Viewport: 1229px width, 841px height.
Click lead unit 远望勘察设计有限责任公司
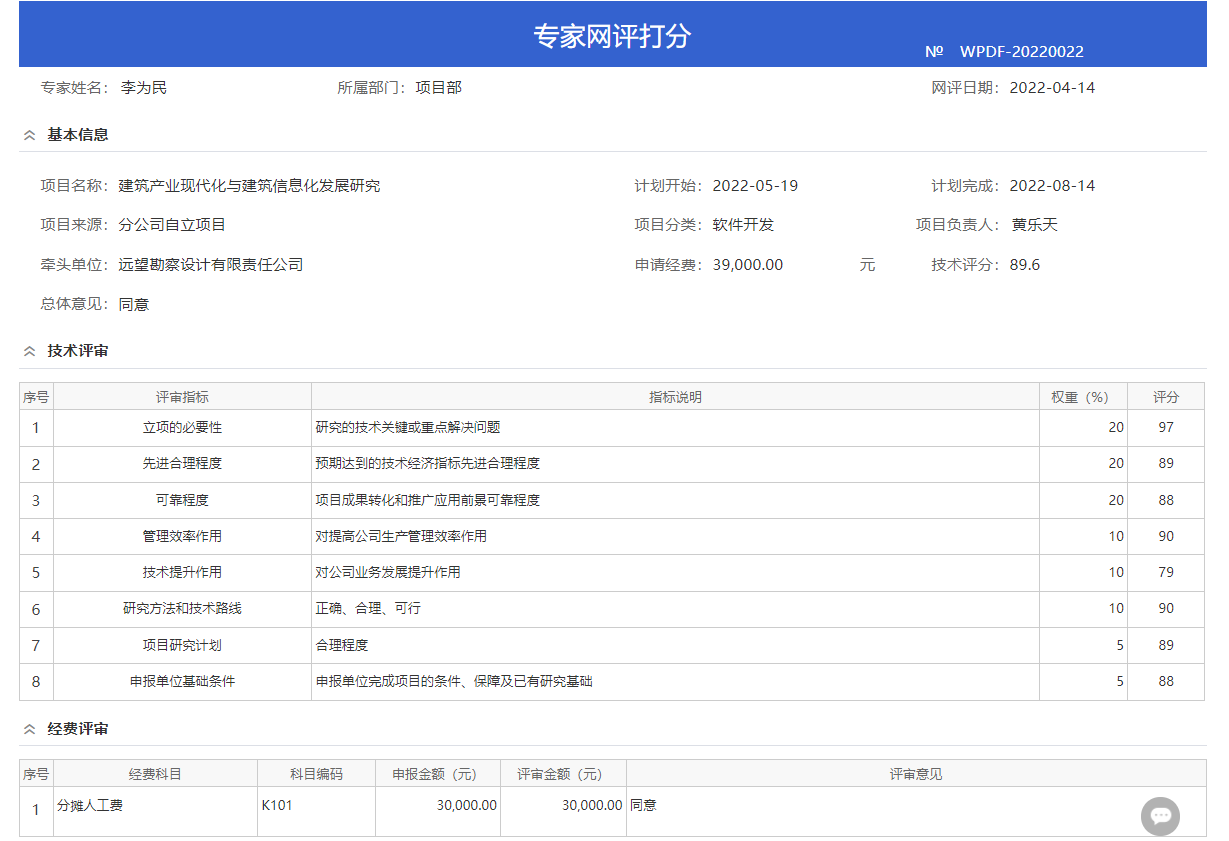click(210, 265)
